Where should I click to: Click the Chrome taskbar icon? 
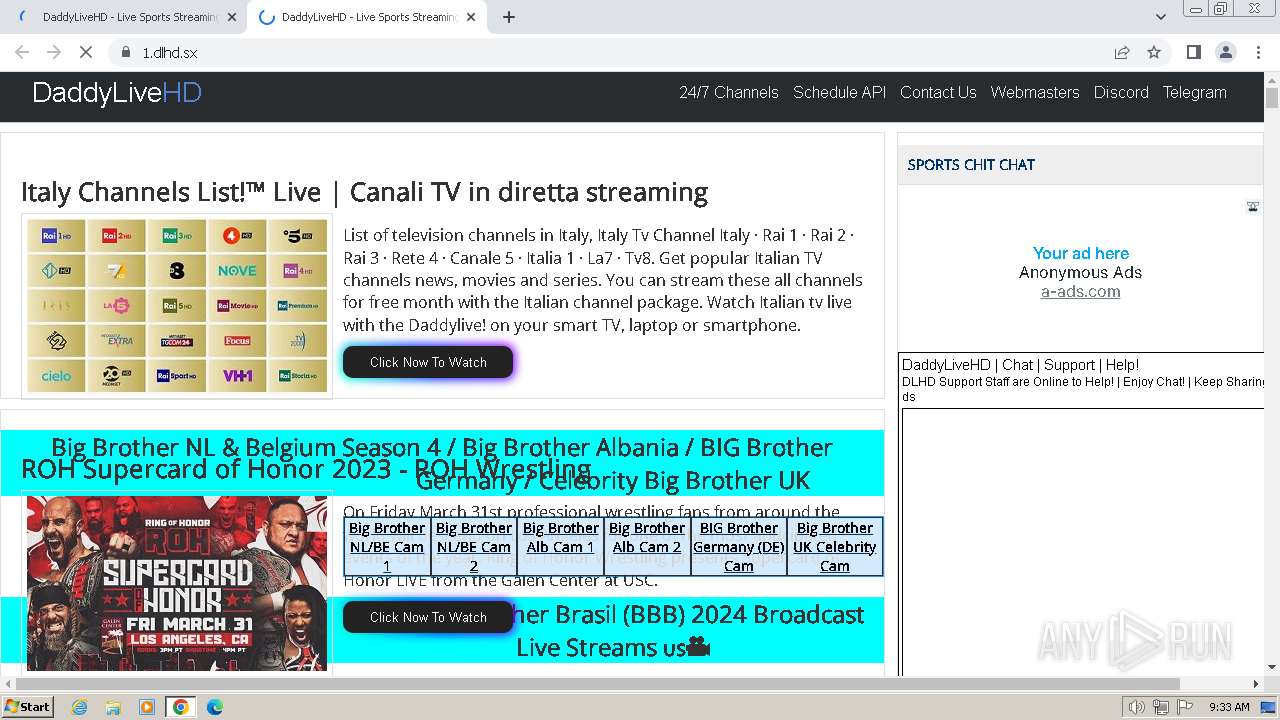coord(181,707)
